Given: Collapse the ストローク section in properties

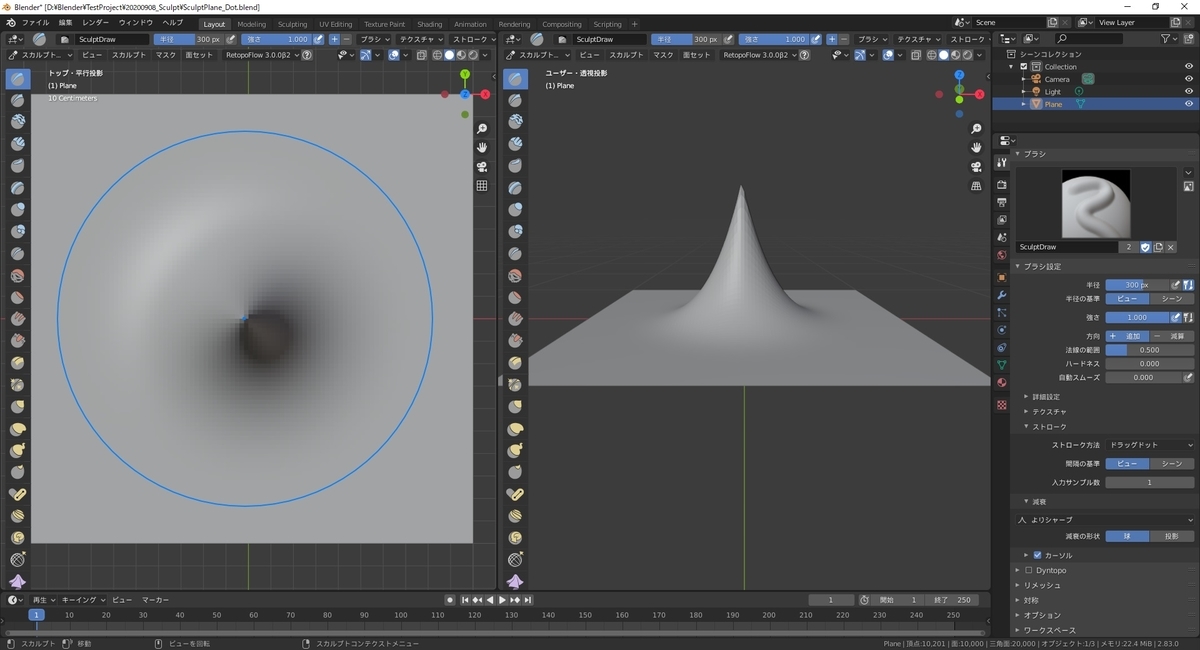Looking at the screenshot, I should coord(1048,427).
